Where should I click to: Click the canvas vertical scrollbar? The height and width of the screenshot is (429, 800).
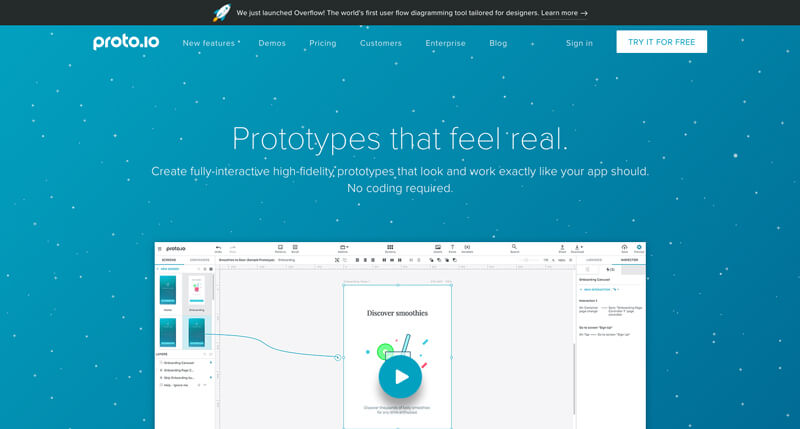coord(574,379)
